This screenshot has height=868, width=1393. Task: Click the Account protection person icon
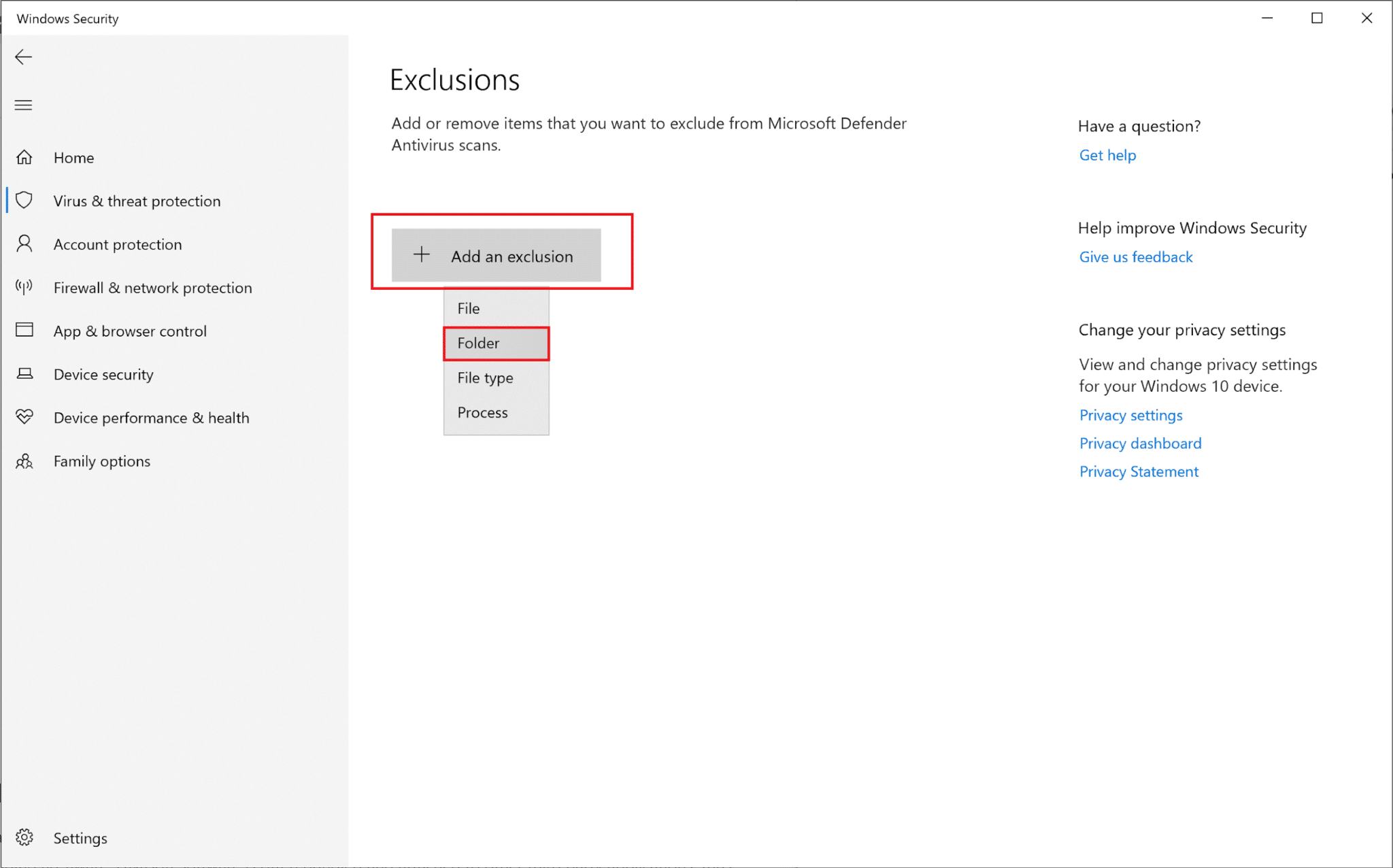point(24,244)
